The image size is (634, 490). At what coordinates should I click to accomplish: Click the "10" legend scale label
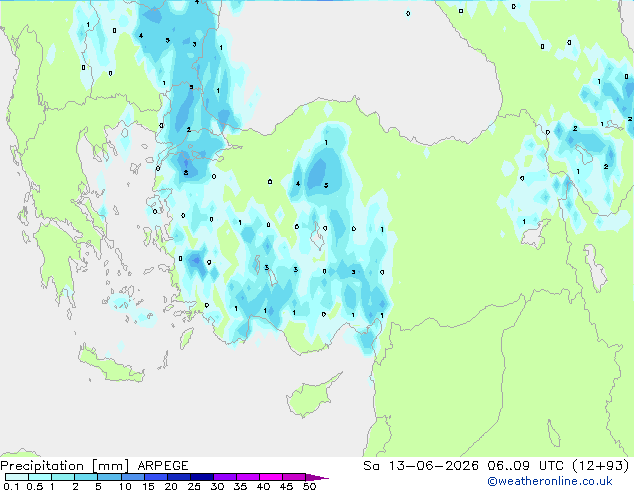point(125,486)
